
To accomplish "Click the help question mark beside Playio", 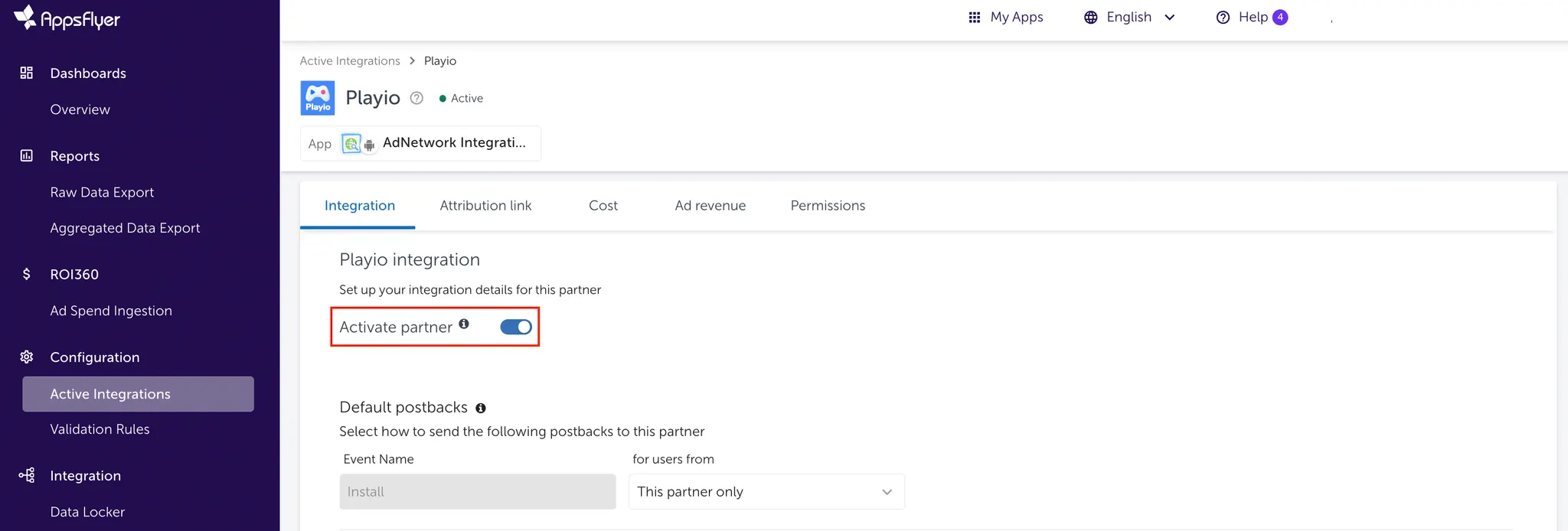I will (x=416, y=98).
